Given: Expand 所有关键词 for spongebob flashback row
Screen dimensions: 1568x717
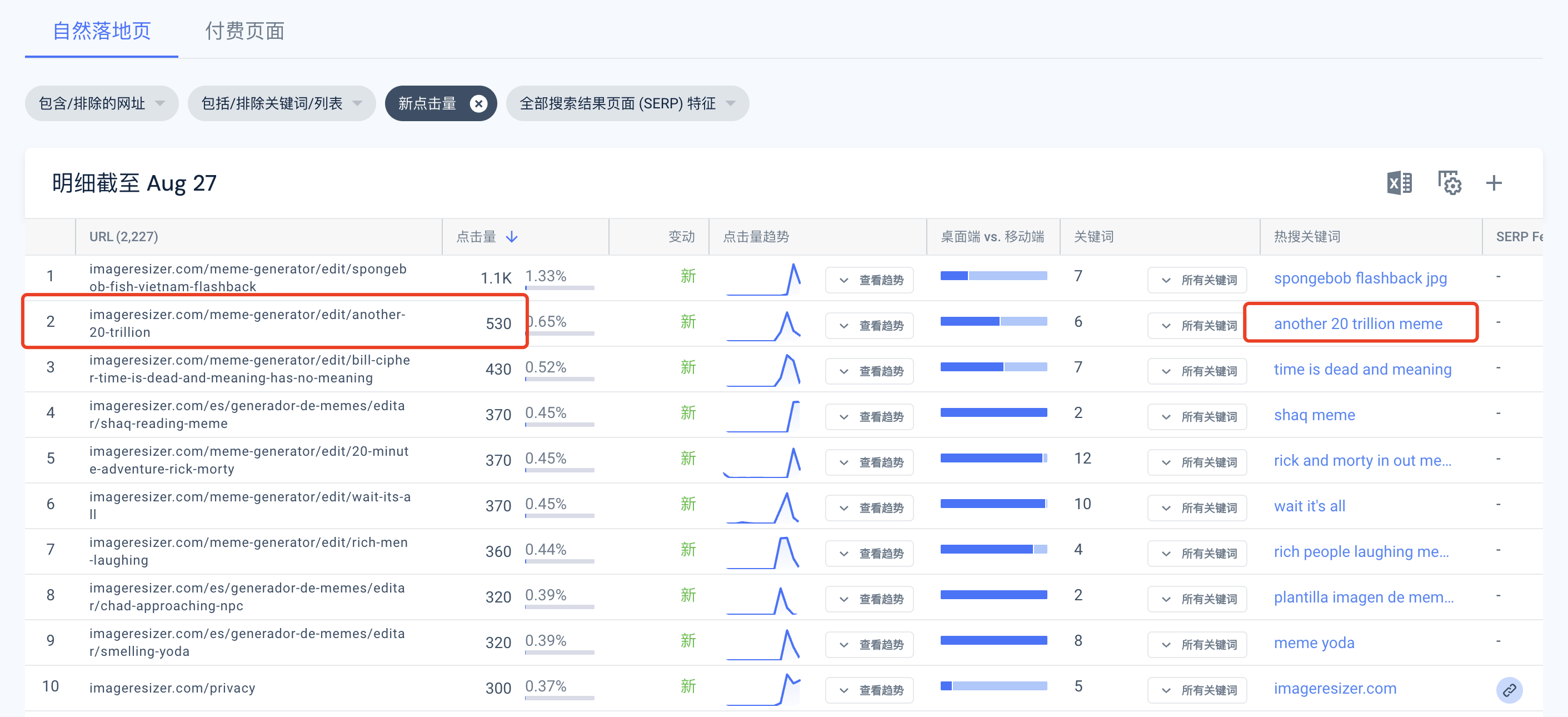Looking at the screenshot, I should [x=1197, y=280].
